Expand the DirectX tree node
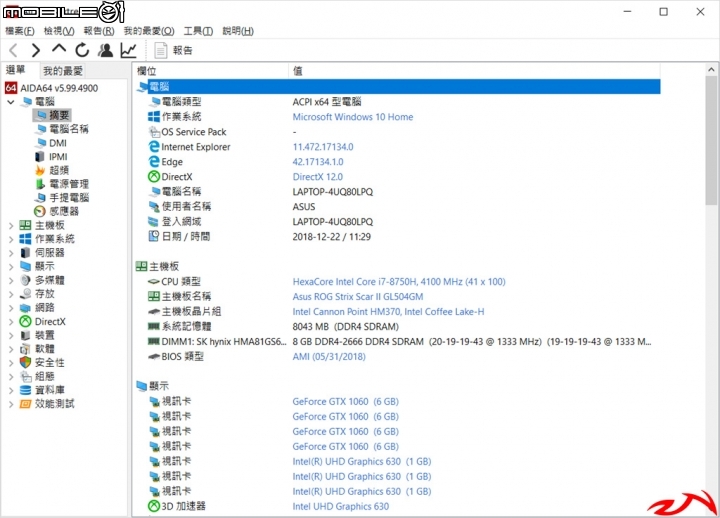This screenshot has width=720, height=518. pos(11,321)
